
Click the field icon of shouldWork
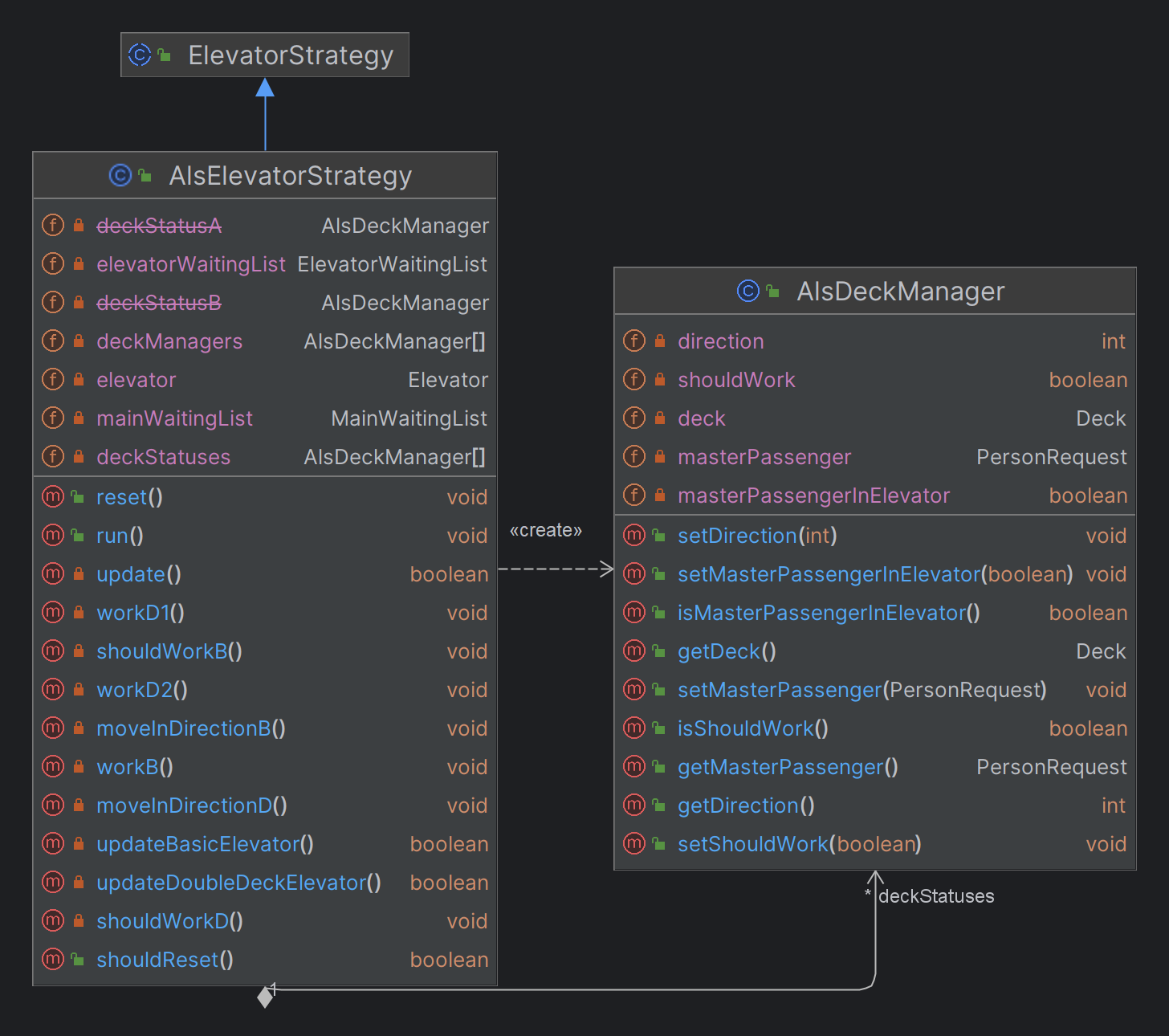[x=634, y=379]
